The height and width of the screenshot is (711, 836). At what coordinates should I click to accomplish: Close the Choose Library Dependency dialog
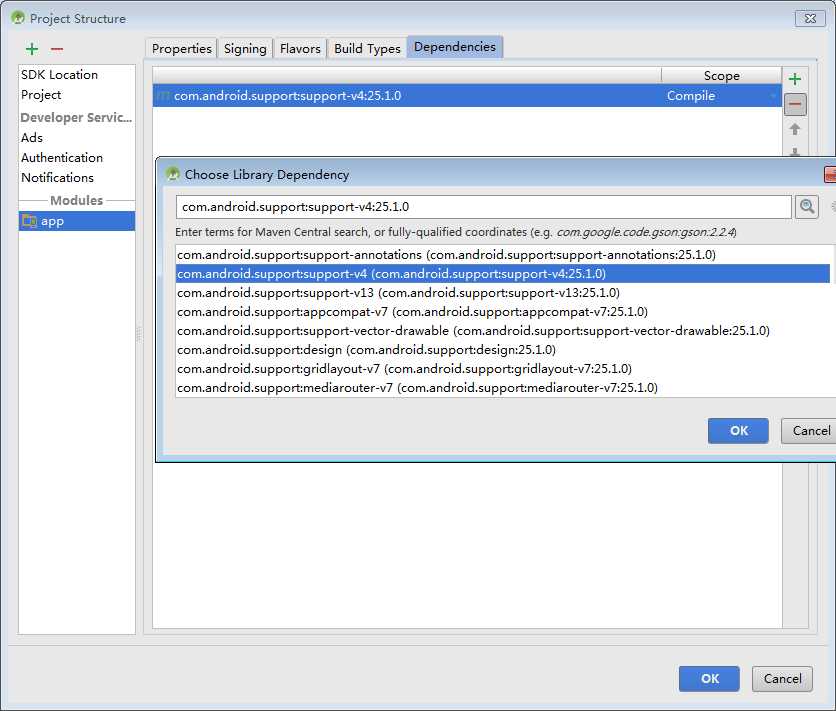(x=830, y=174)
